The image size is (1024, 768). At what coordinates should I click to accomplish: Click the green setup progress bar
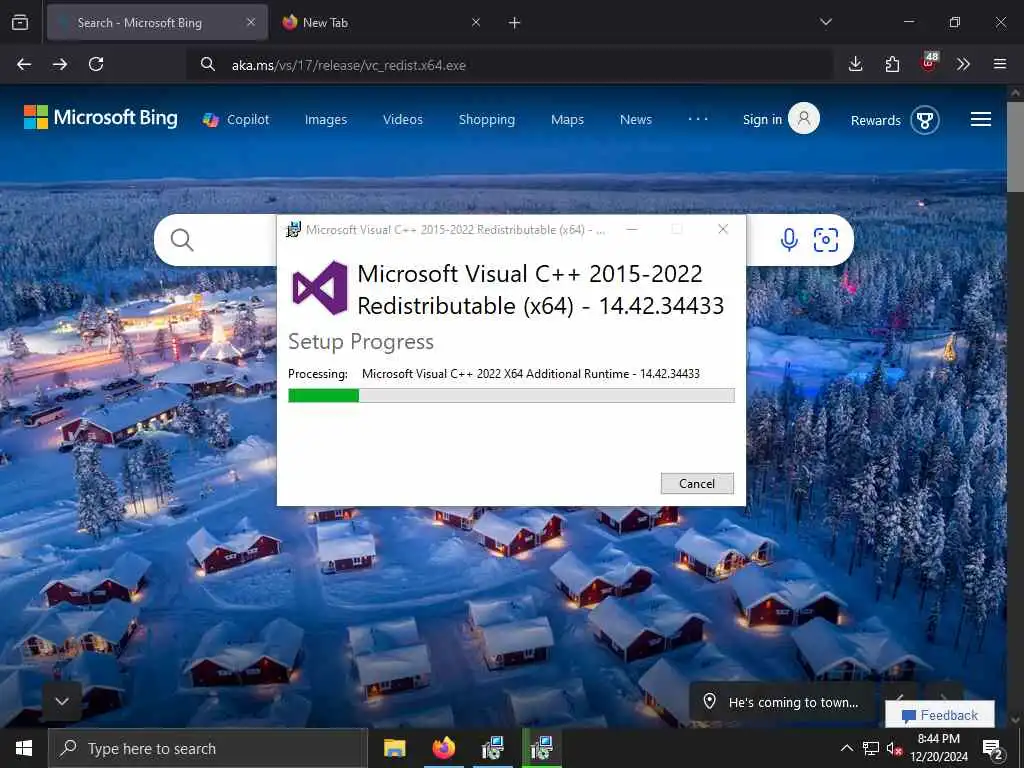click(x=511, y=395)
